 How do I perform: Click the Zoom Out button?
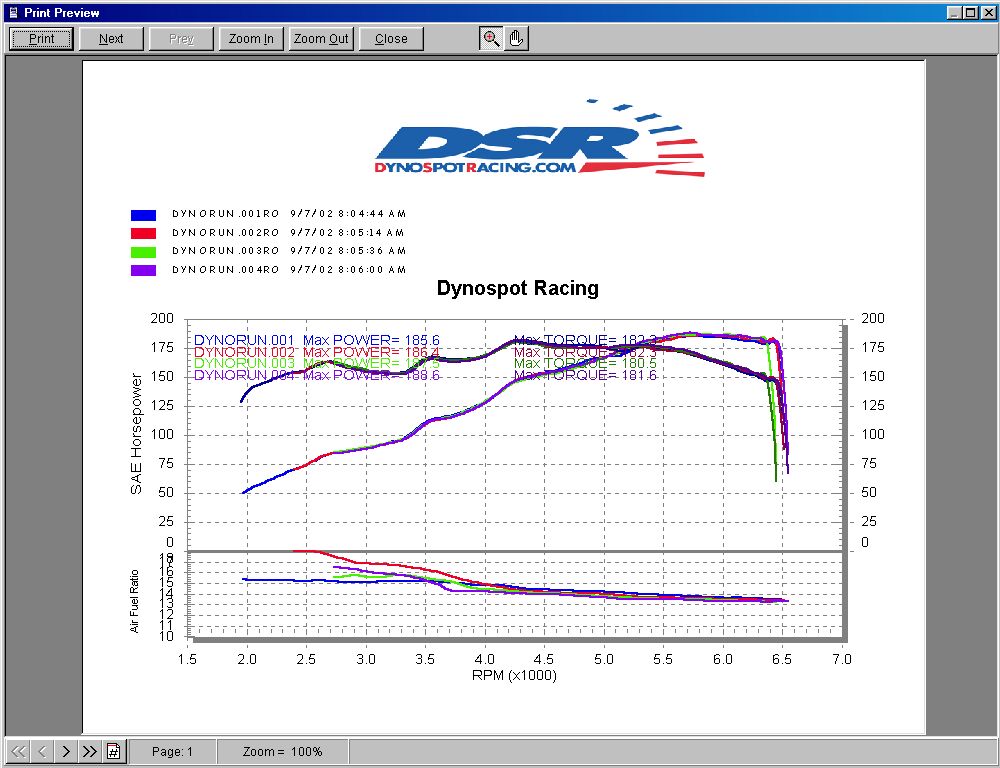[x=321, y=39]
